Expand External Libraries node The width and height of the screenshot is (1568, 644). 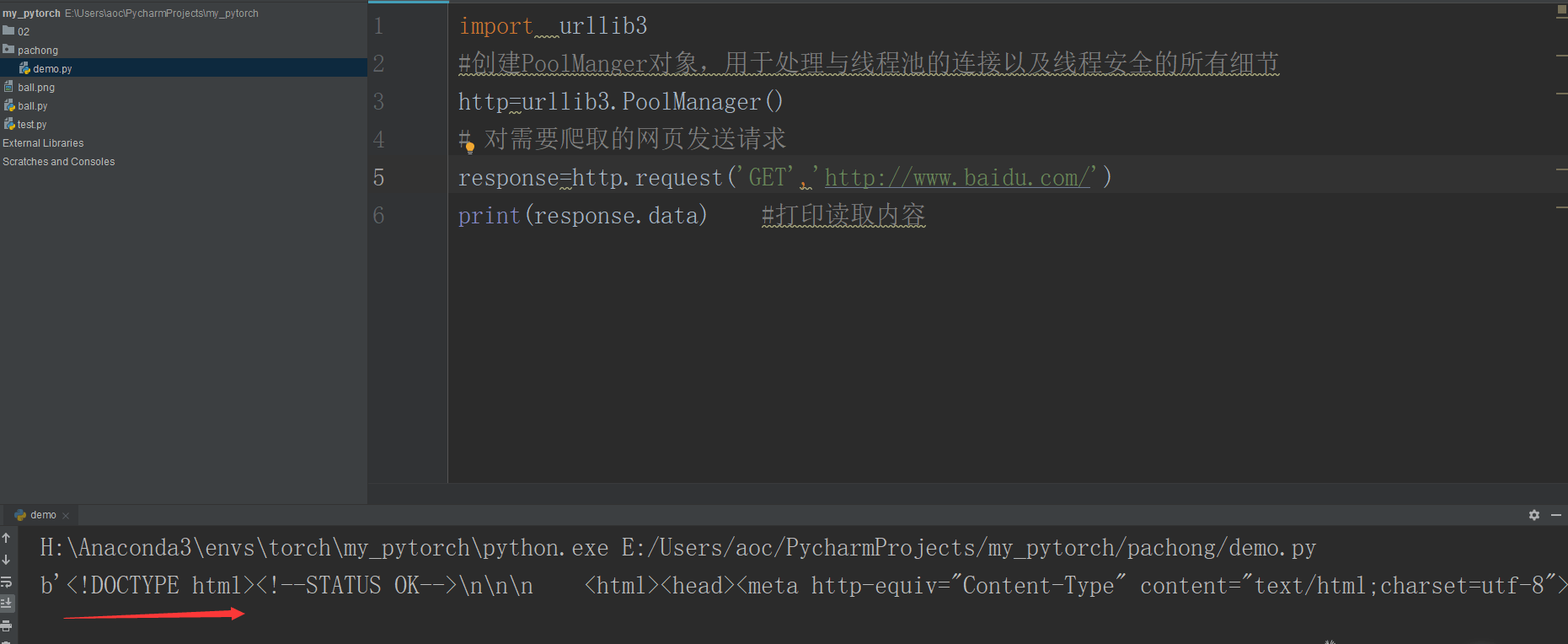click(43, 142)
